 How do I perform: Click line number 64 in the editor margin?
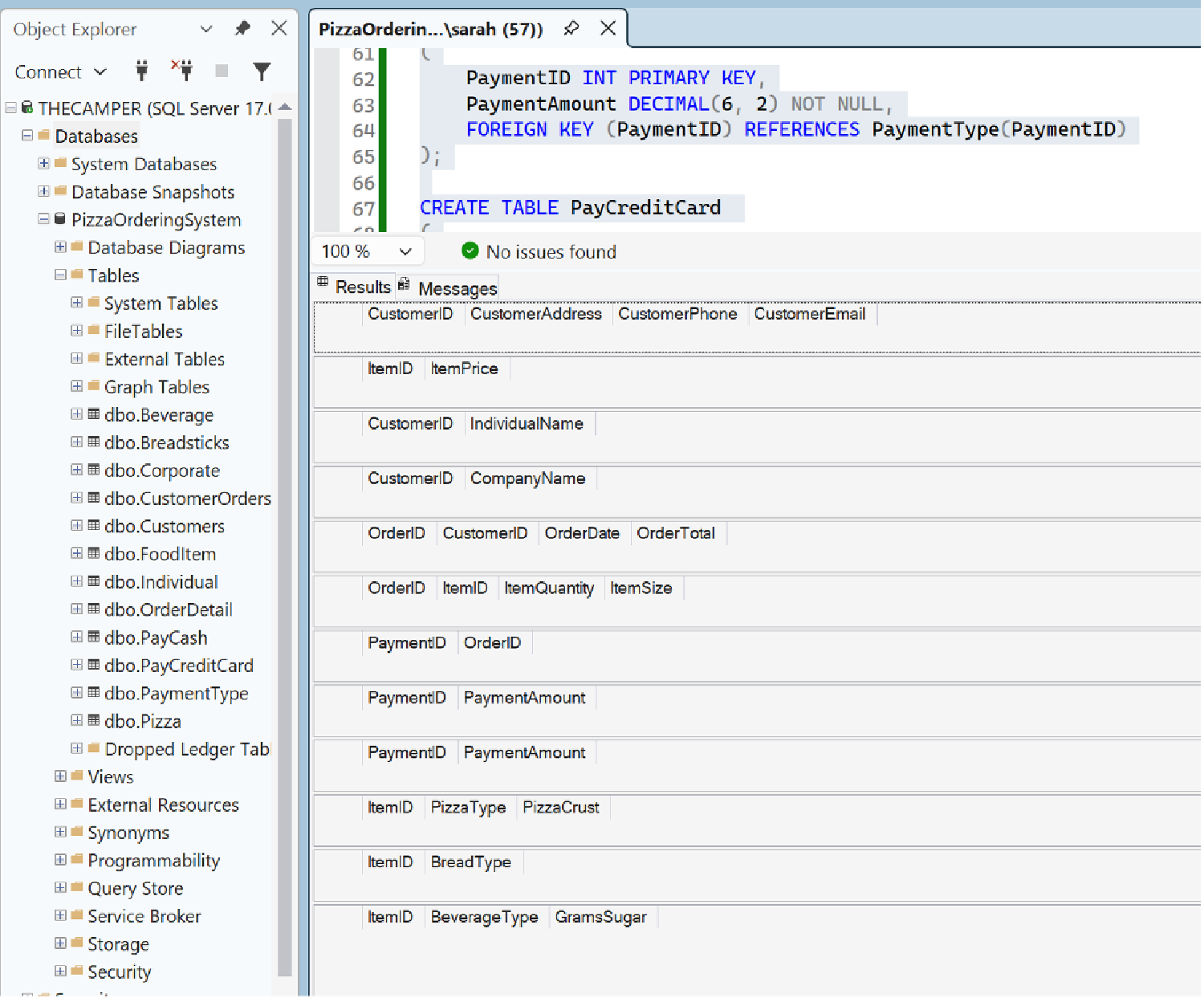click(x=364, y=130)
